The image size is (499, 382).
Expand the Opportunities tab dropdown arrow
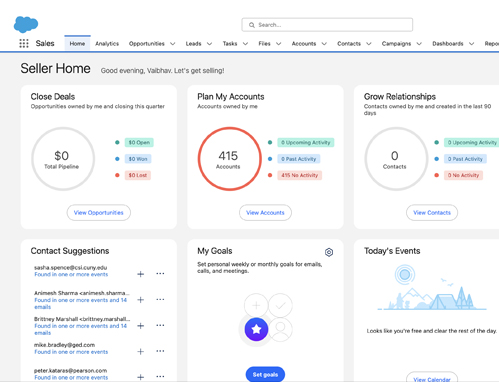(173, 44)
